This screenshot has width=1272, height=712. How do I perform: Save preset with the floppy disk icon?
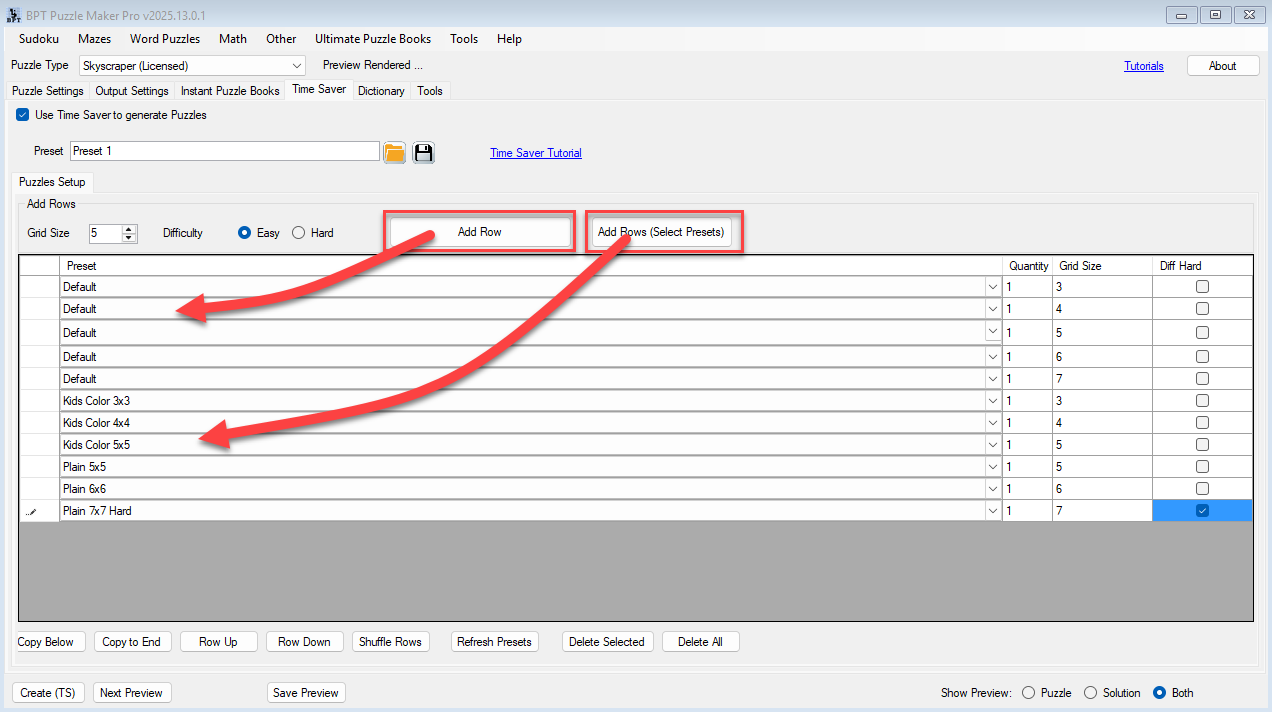(x=423, y=152)
